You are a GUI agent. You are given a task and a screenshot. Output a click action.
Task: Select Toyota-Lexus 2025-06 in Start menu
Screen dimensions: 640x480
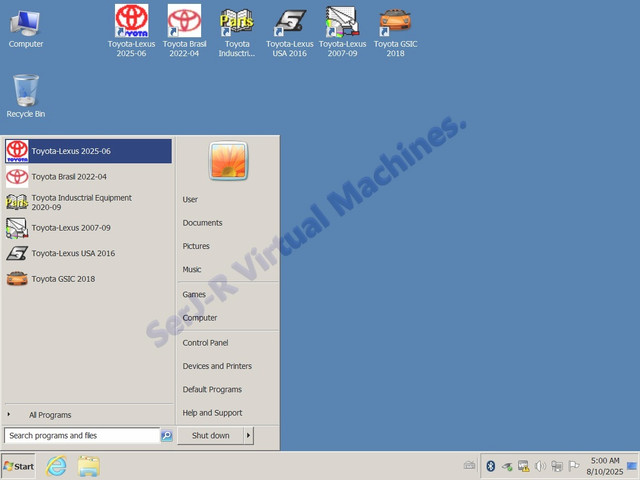[x=88, y=151]
